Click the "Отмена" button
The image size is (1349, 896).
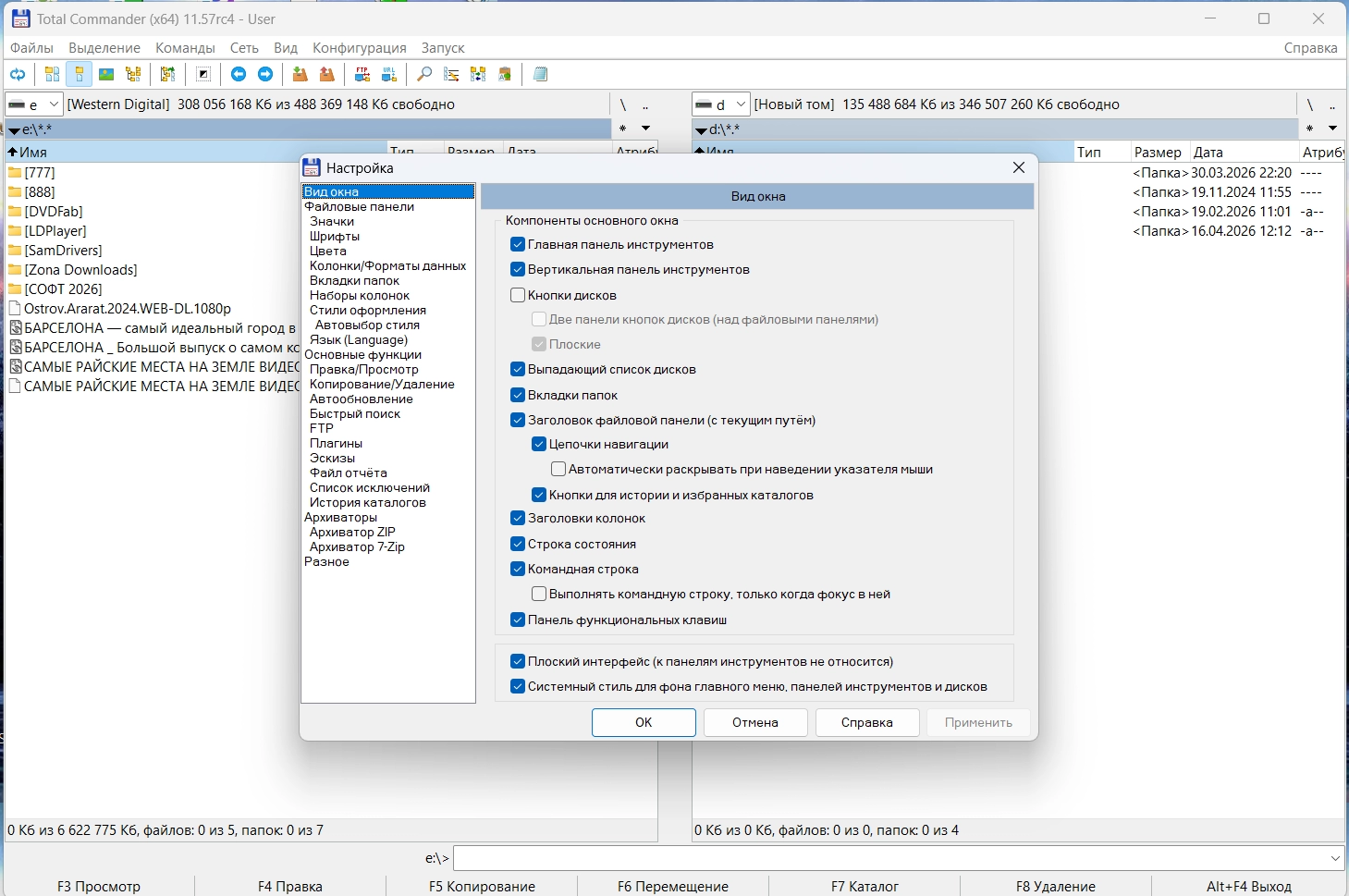[x=755, y=723]
